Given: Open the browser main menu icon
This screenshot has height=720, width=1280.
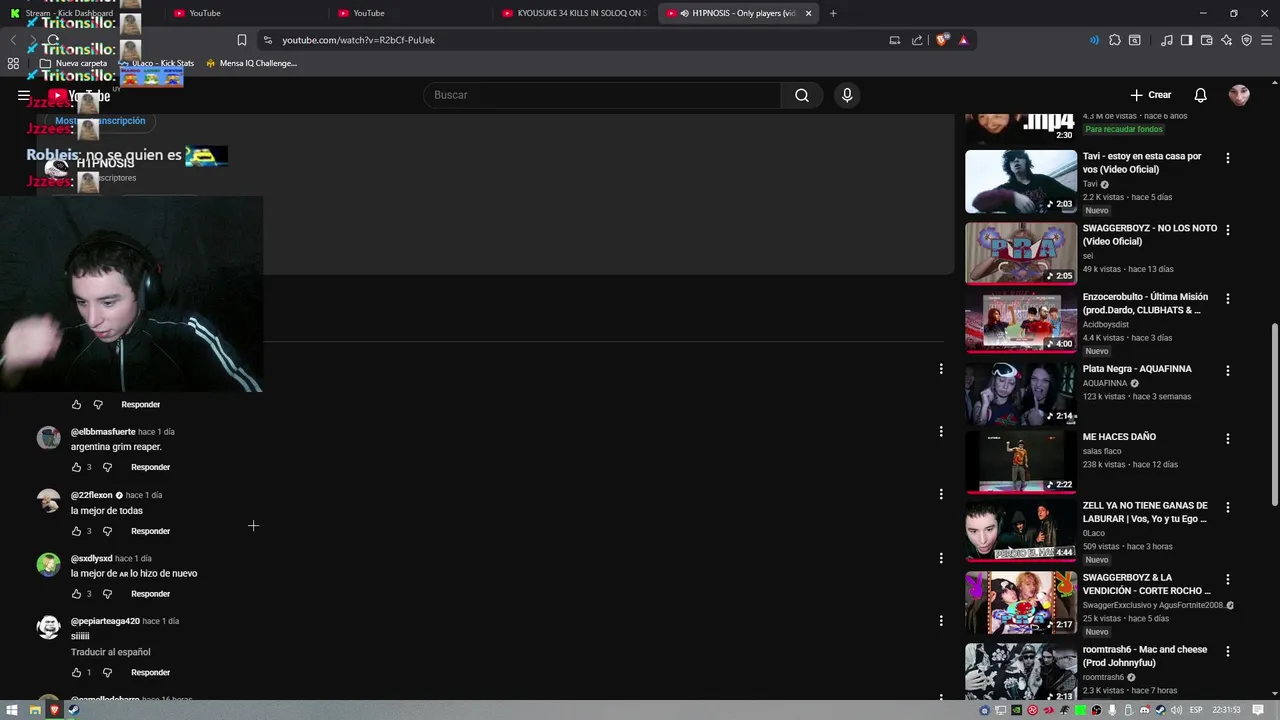Looking at the screenshot, I should tap(1266, 40).
